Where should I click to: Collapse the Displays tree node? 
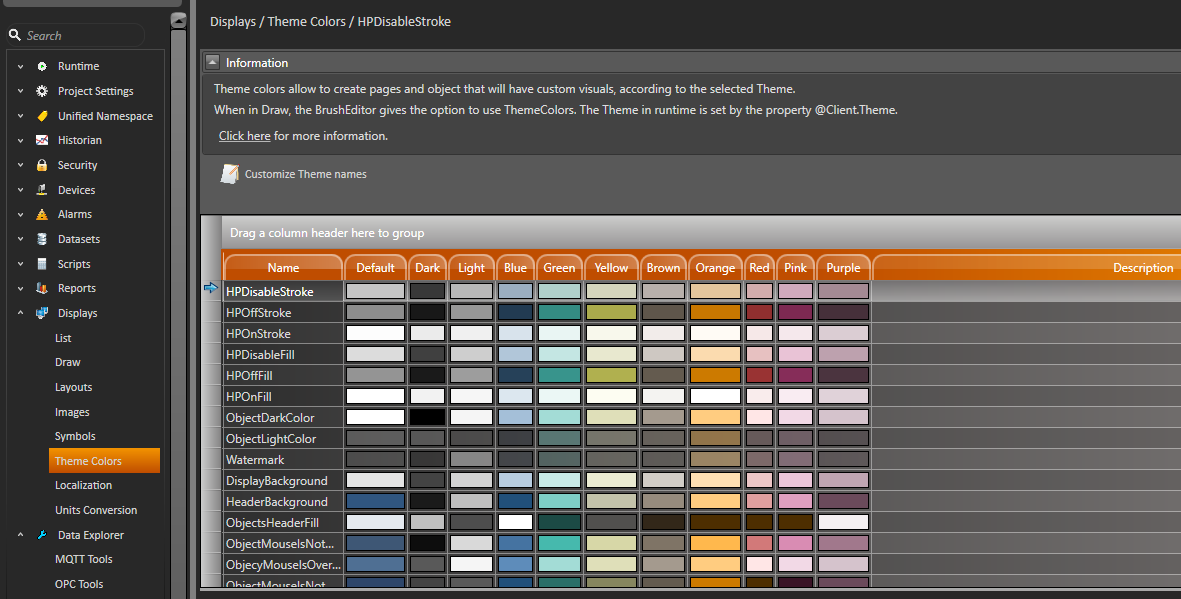20,313
